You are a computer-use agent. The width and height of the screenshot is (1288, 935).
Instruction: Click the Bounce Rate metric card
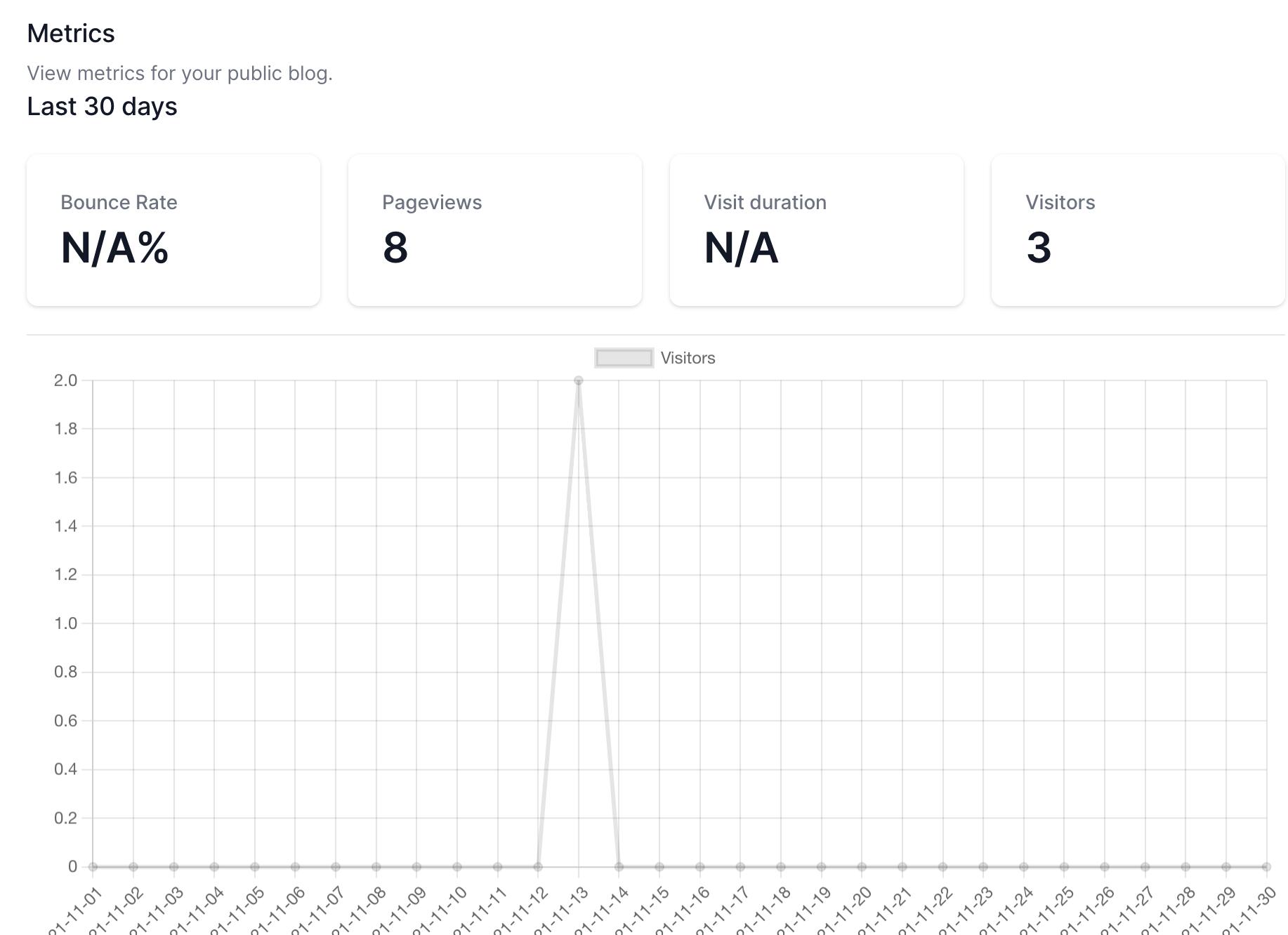pyautogui.click(x=173, y=230)
